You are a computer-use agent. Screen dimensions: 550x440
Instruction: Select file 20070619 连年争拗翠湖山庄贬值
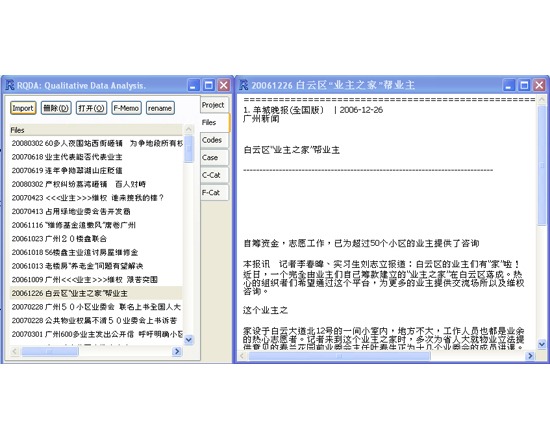pos(96,171)
